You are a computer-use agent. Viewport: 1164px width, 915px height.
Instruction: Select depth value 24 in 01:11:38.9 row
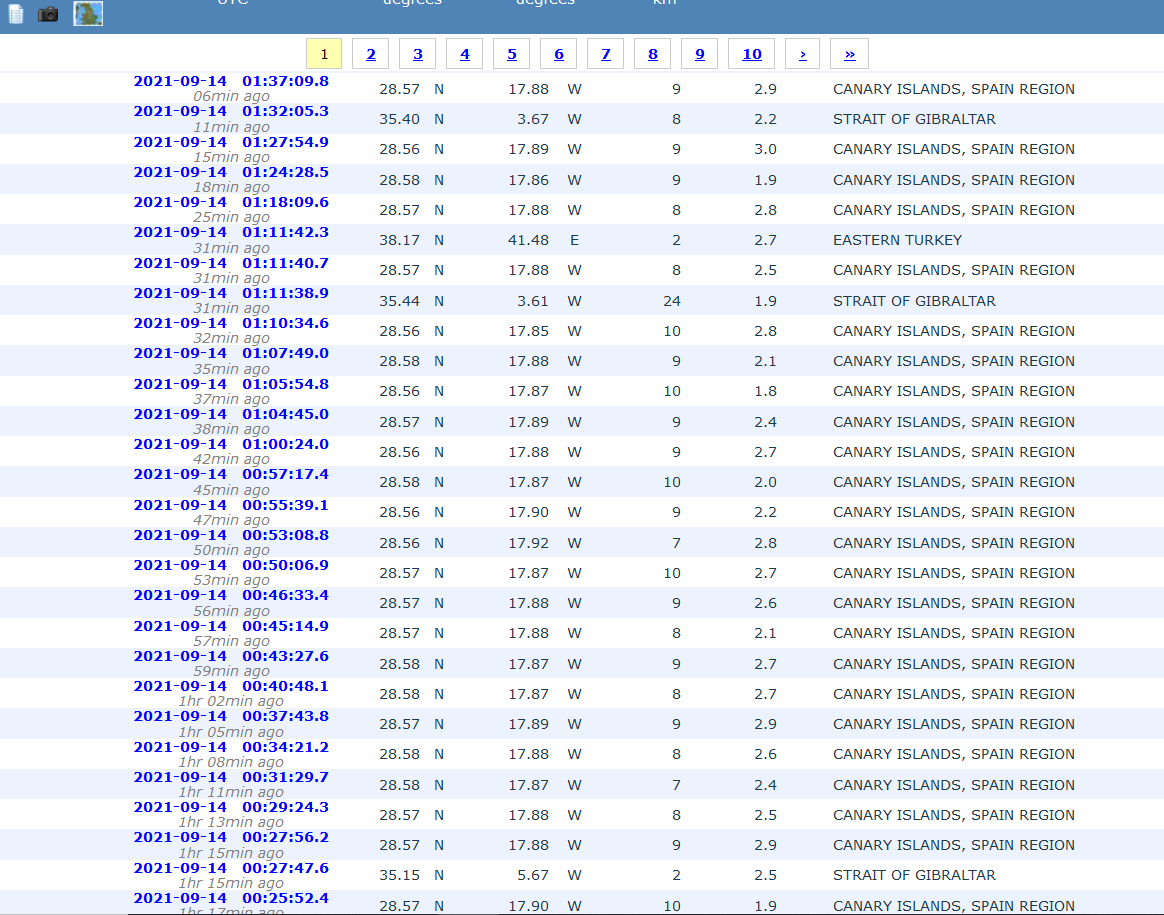pos(672,301)
